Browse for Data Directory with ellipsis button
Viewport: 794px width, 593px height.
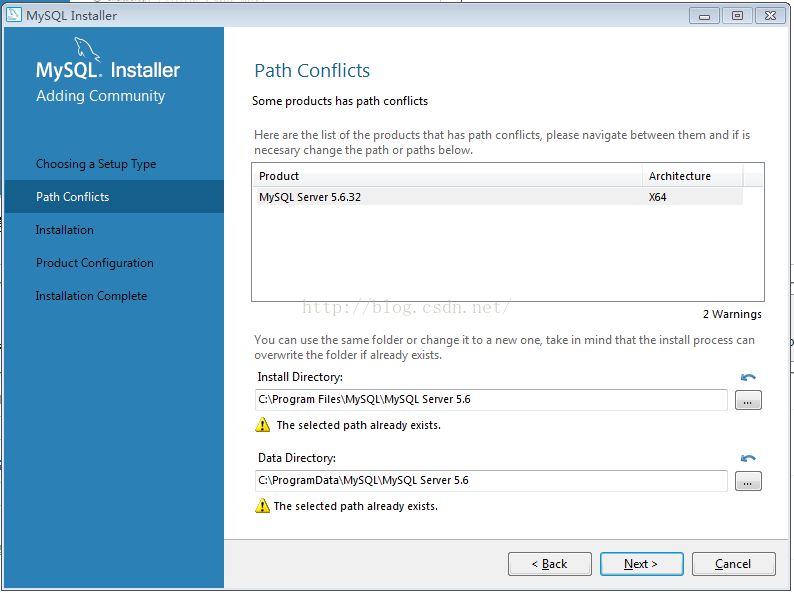[748, 481]
